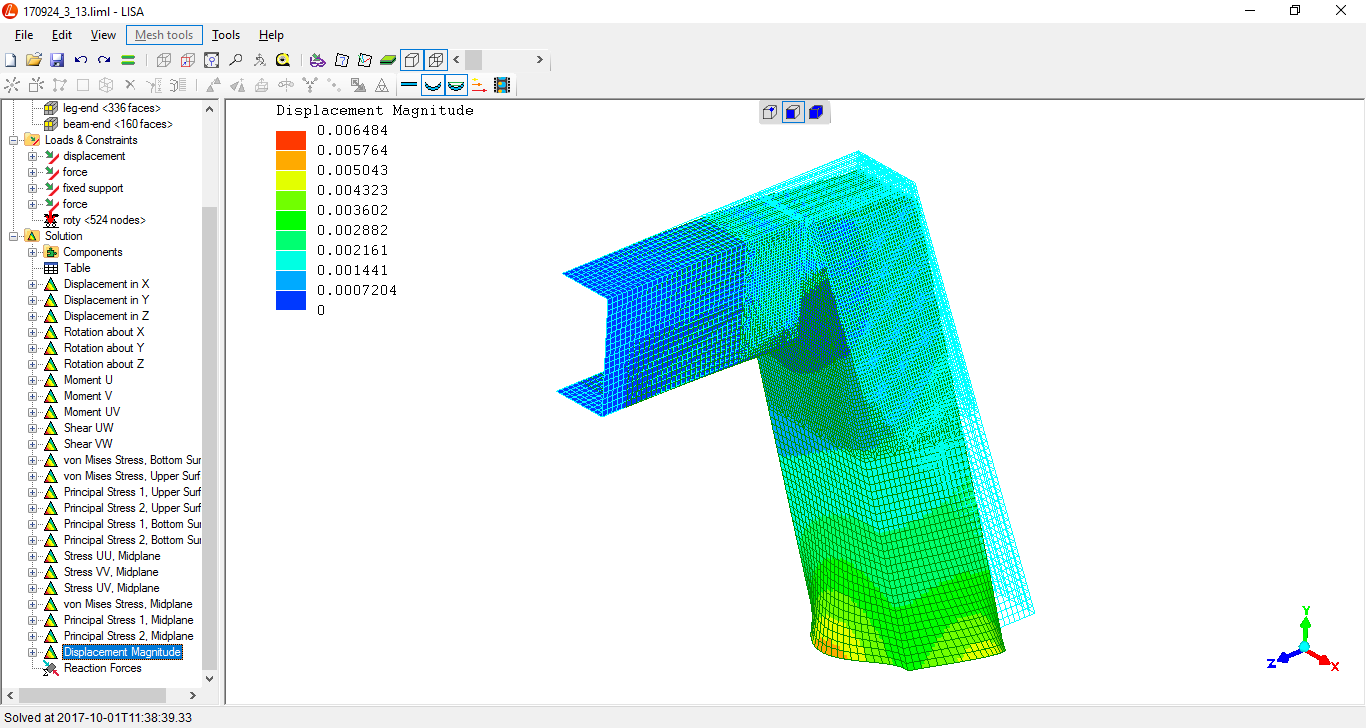Open the View menu
Screen dimensions: 1366x728
pos(103,35)
